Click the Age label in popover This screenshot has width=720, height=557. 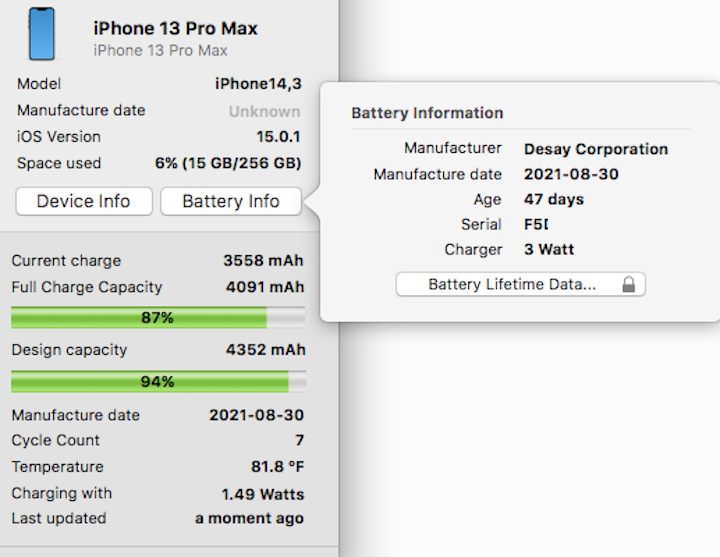488,200
